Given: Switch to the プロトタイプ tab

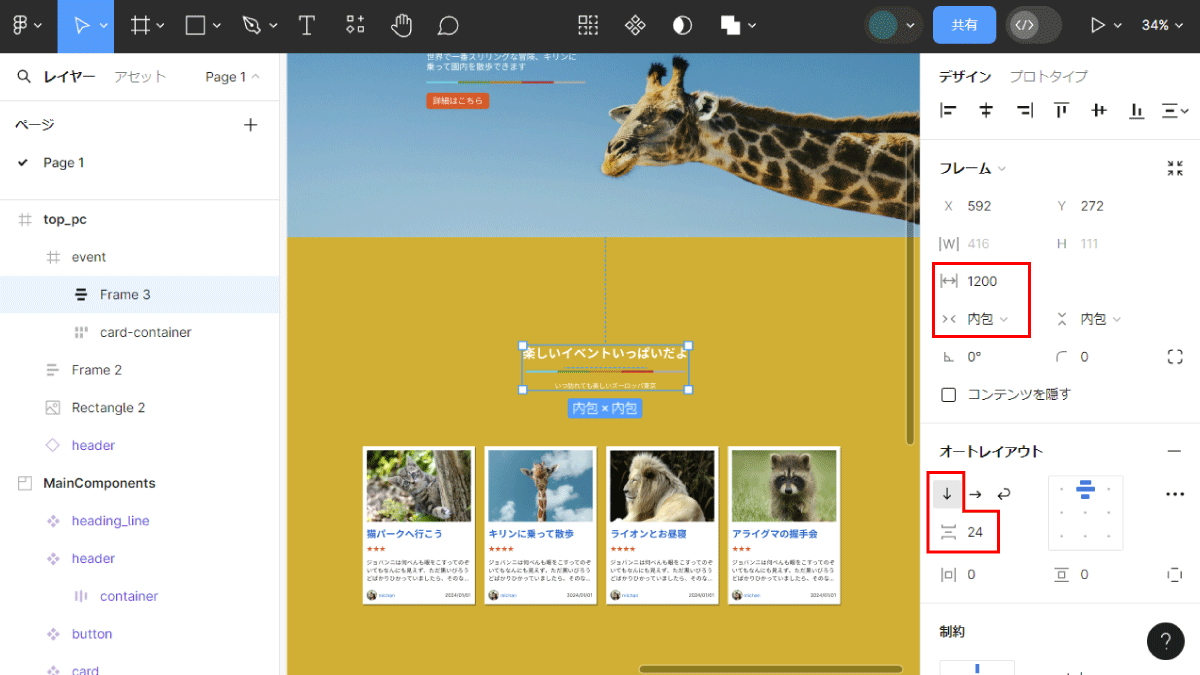Looking at the screenshot, I should [1048, 76].
